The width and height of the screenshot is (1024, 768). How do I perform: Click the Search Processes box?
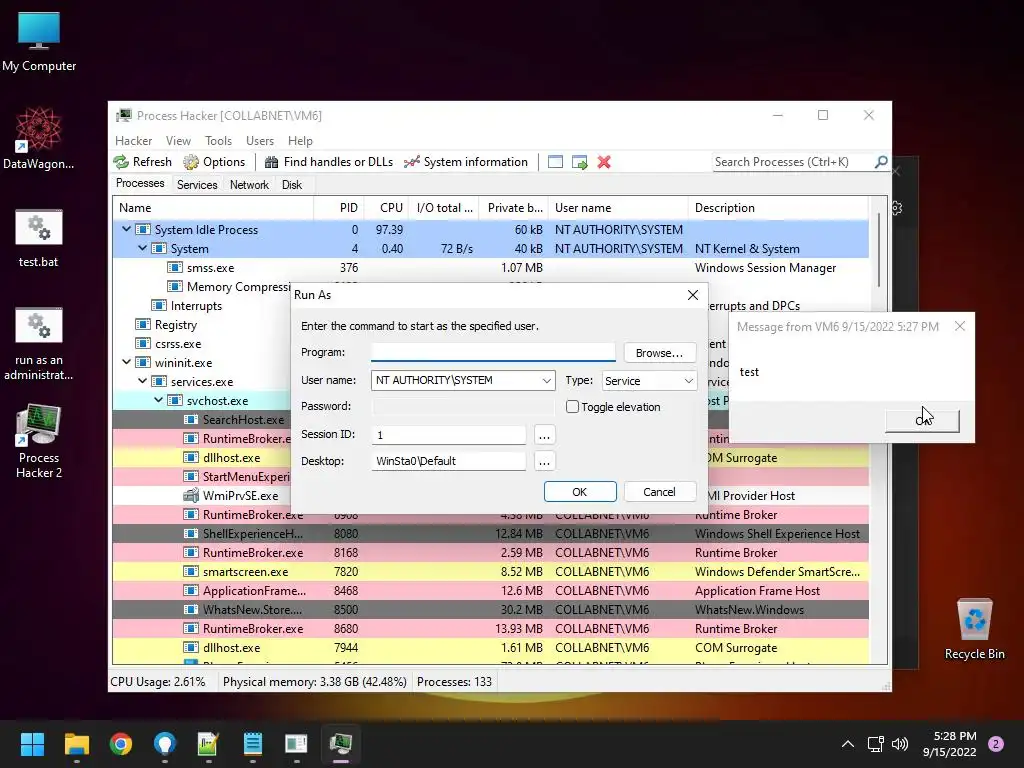click(x=793, y=161)
